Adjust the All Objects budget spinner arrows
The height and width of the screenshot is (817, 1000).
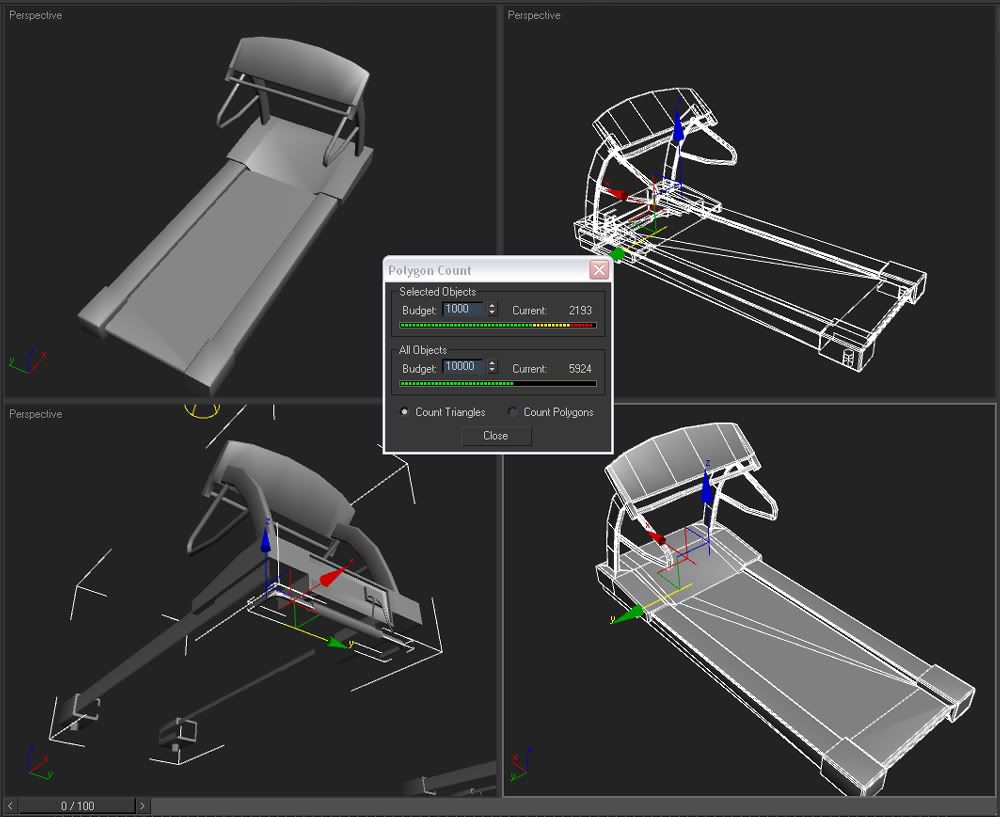tap(492, 367)
